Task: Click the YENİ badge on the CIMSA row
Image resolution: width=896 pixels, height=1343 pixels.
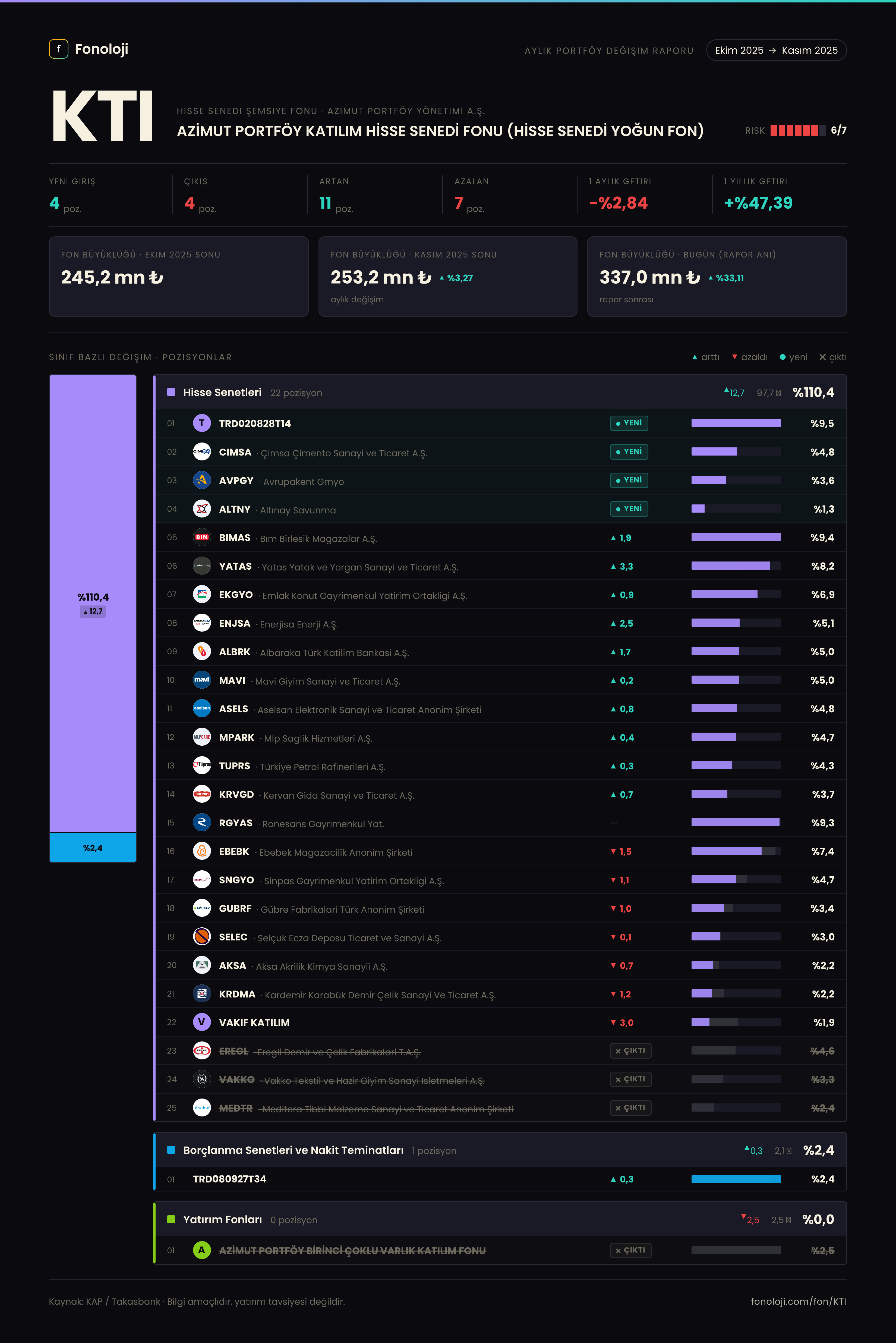Action: click(x=629, y=452)
